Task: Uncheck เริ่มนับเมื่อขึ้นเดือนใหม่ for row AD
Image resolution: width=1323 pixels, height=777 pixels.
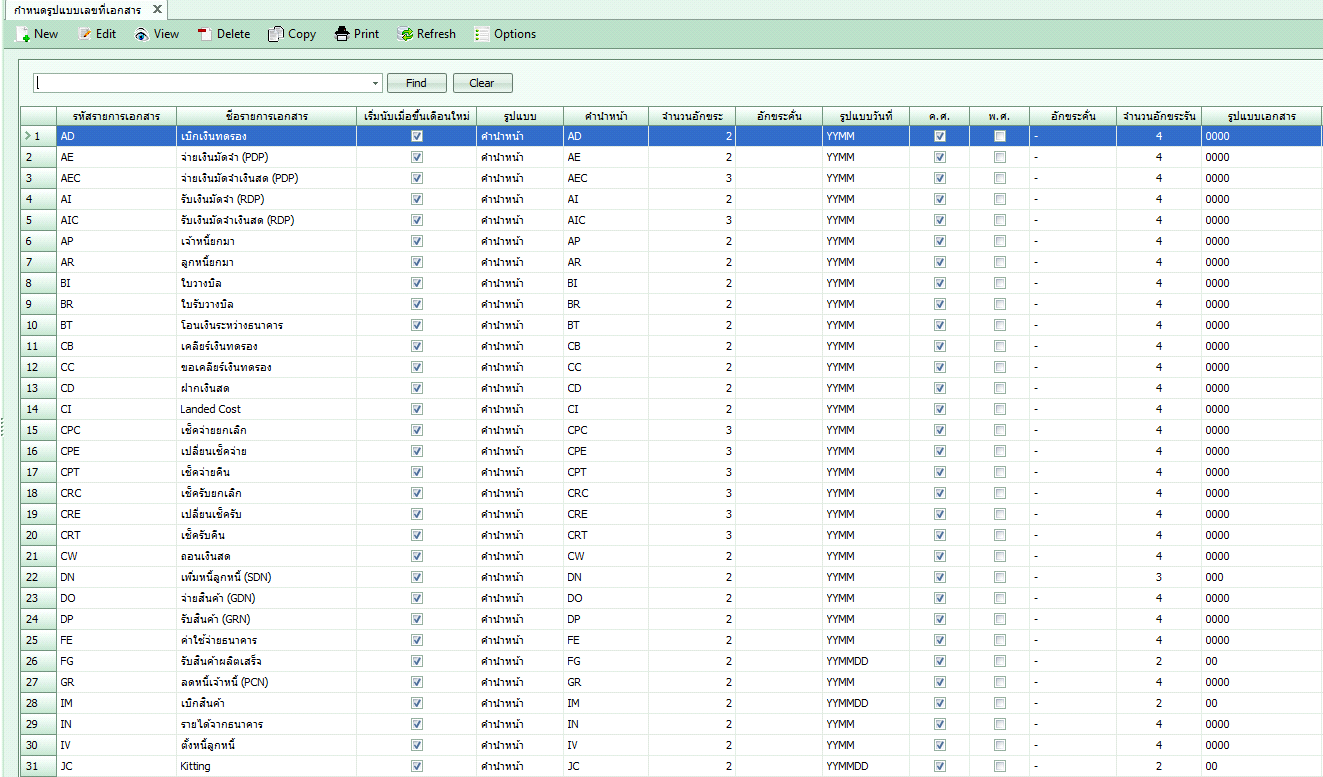Action: coord(417,135)
